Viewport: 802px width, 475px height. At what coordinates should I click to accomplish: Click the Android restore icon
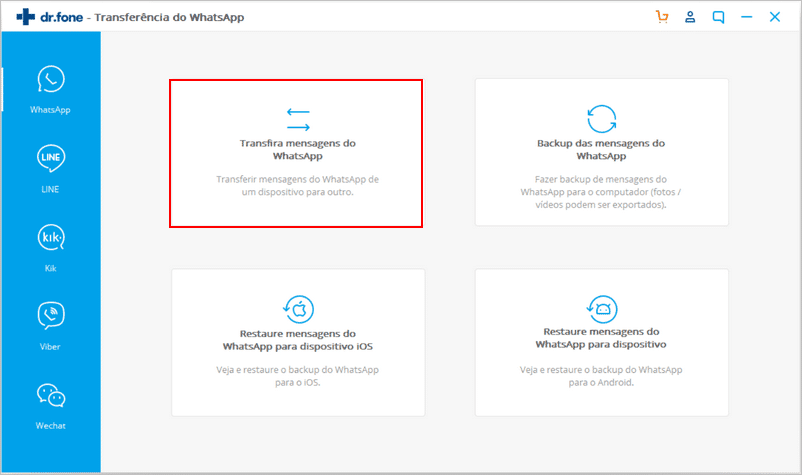click(x=601, y=308)
